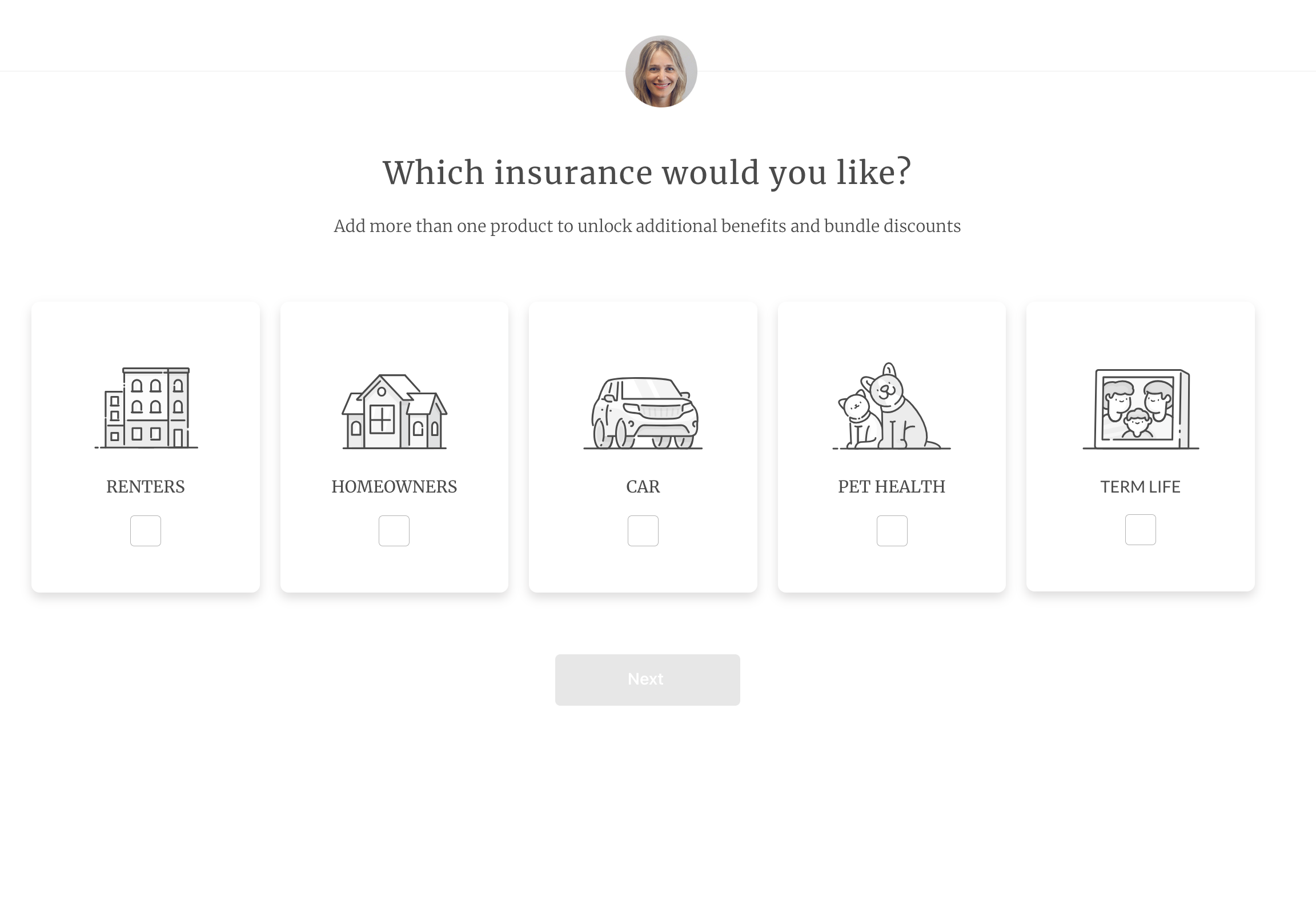Check the Renters checkbox
Image resolution: width=1316 pixels, height=908 pixels.
145,530
